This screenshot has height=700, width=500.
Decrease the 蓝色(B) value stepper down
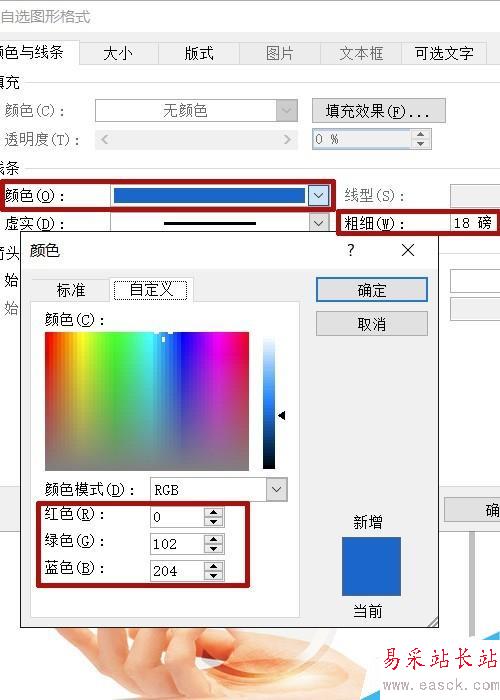point(214,575)
